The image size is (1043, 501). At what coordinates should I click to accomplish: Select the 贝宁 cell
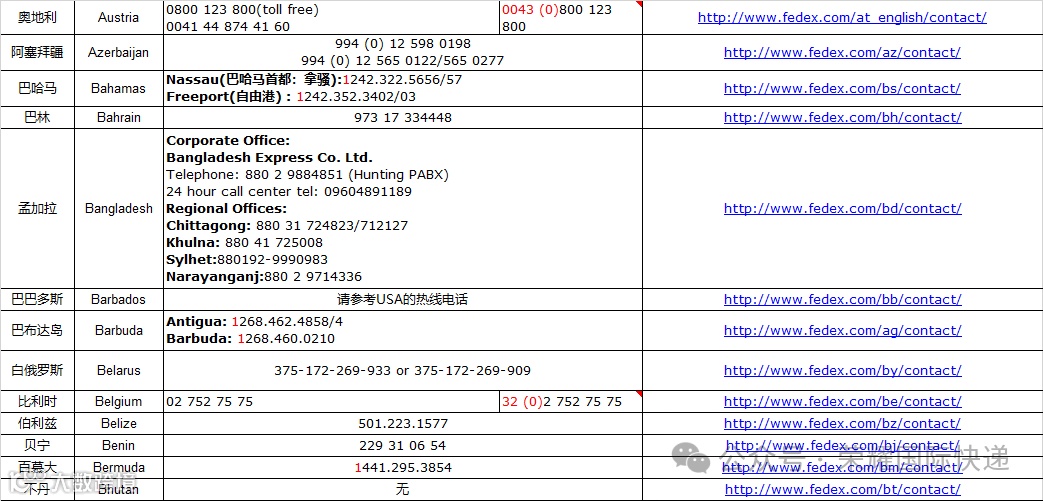pos(37,446)
